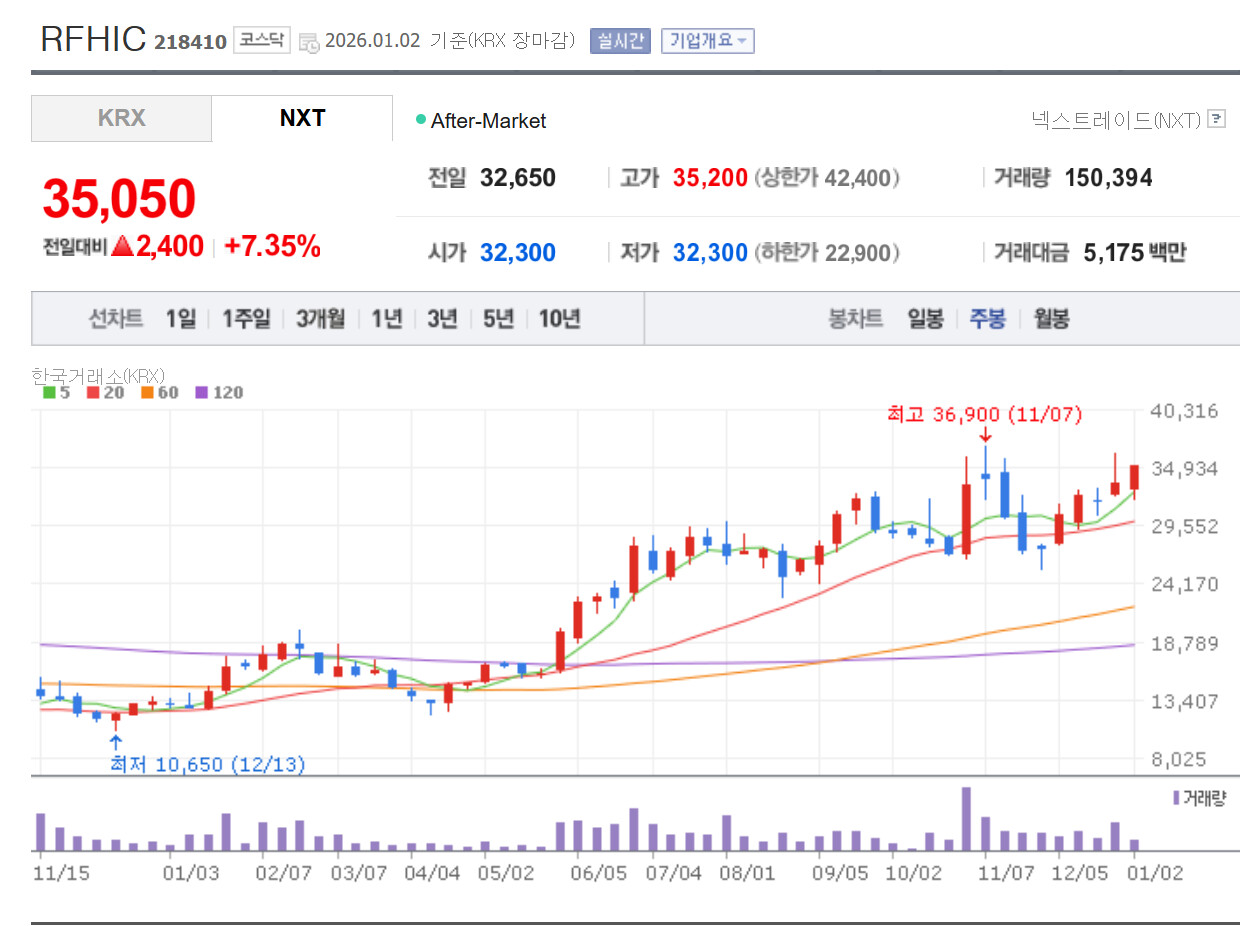Click the purple 거래량 legend icon

[x=1175, y=798]
